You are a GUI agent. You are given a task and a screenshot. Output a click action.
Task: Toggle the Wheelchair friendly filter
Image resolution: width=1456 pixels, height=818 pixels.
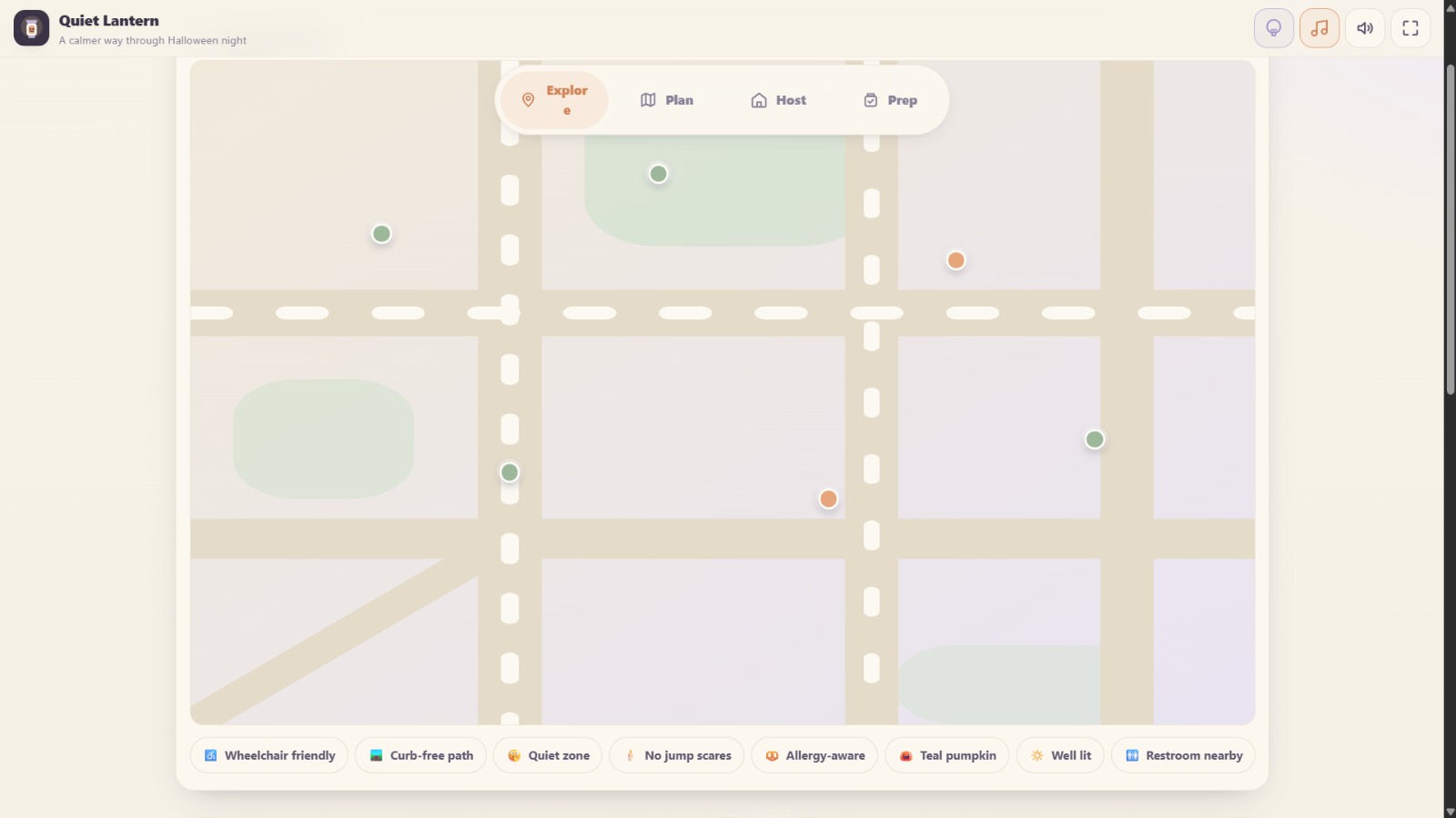point(269,755)
